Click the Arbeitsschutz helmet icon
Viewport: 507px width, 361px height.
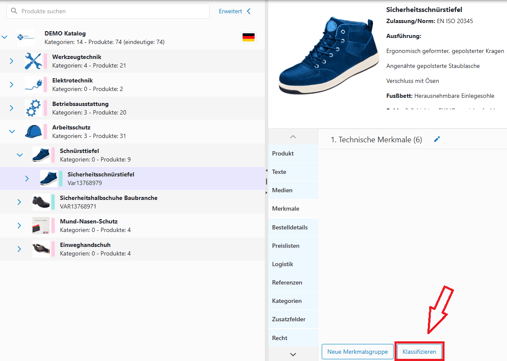[33, 131]
